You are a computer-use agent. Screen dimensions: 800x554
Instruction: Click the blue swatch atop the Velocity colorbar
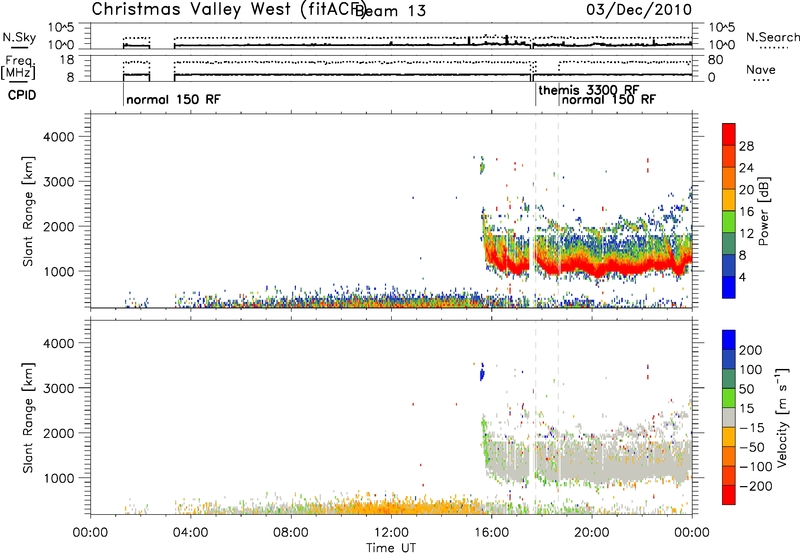coord(729,340)
